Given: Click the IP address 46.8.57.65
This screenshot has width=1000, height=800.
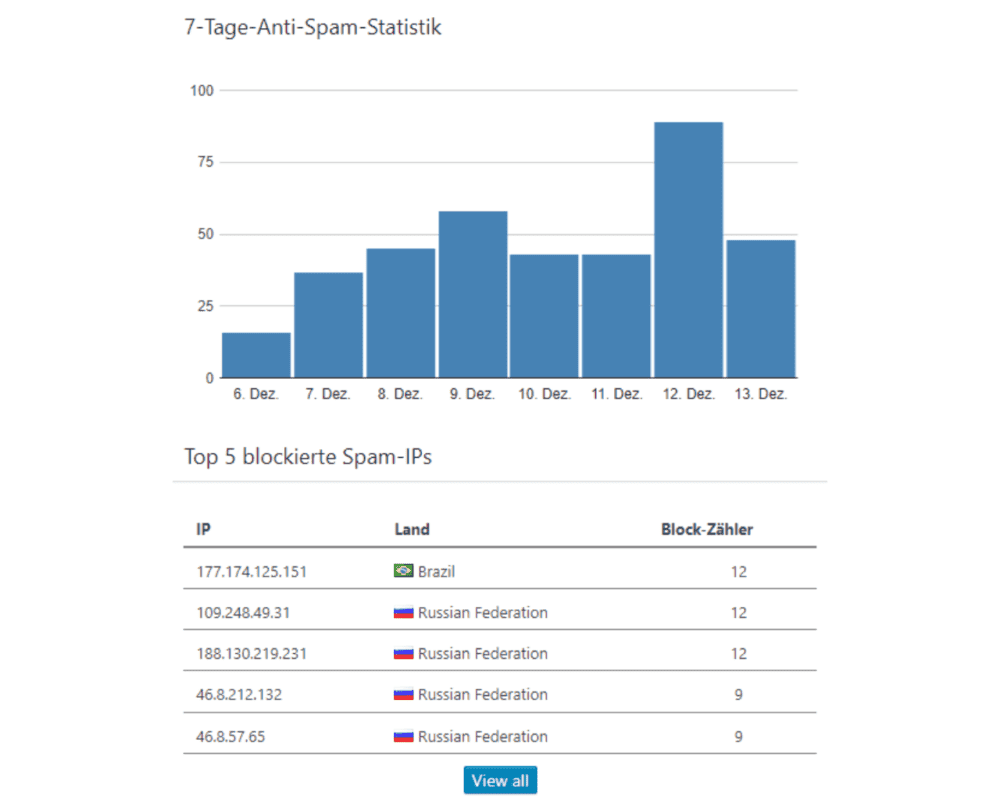Looking at the screenshot, I should 230,736.
